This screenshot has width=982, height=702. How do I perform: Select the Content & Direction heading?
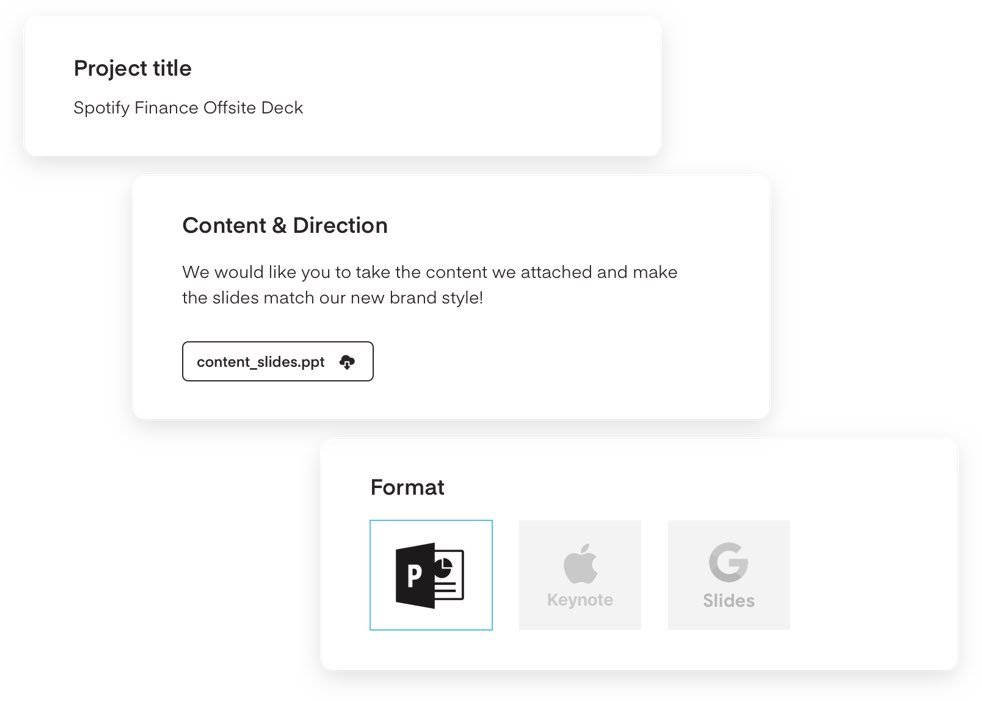(x=285, y=225)
